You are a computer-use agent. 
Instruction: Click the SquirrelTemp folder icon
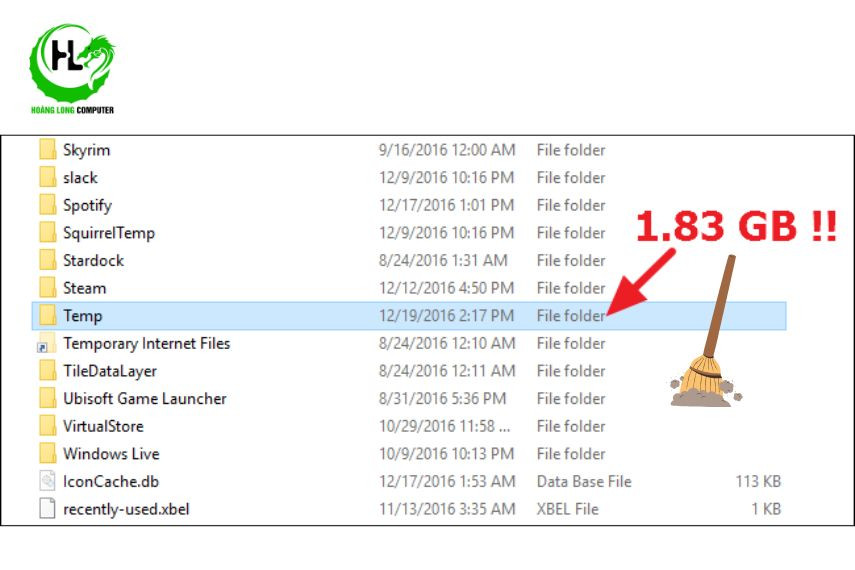pyautogui.click(x=47, y=232)
